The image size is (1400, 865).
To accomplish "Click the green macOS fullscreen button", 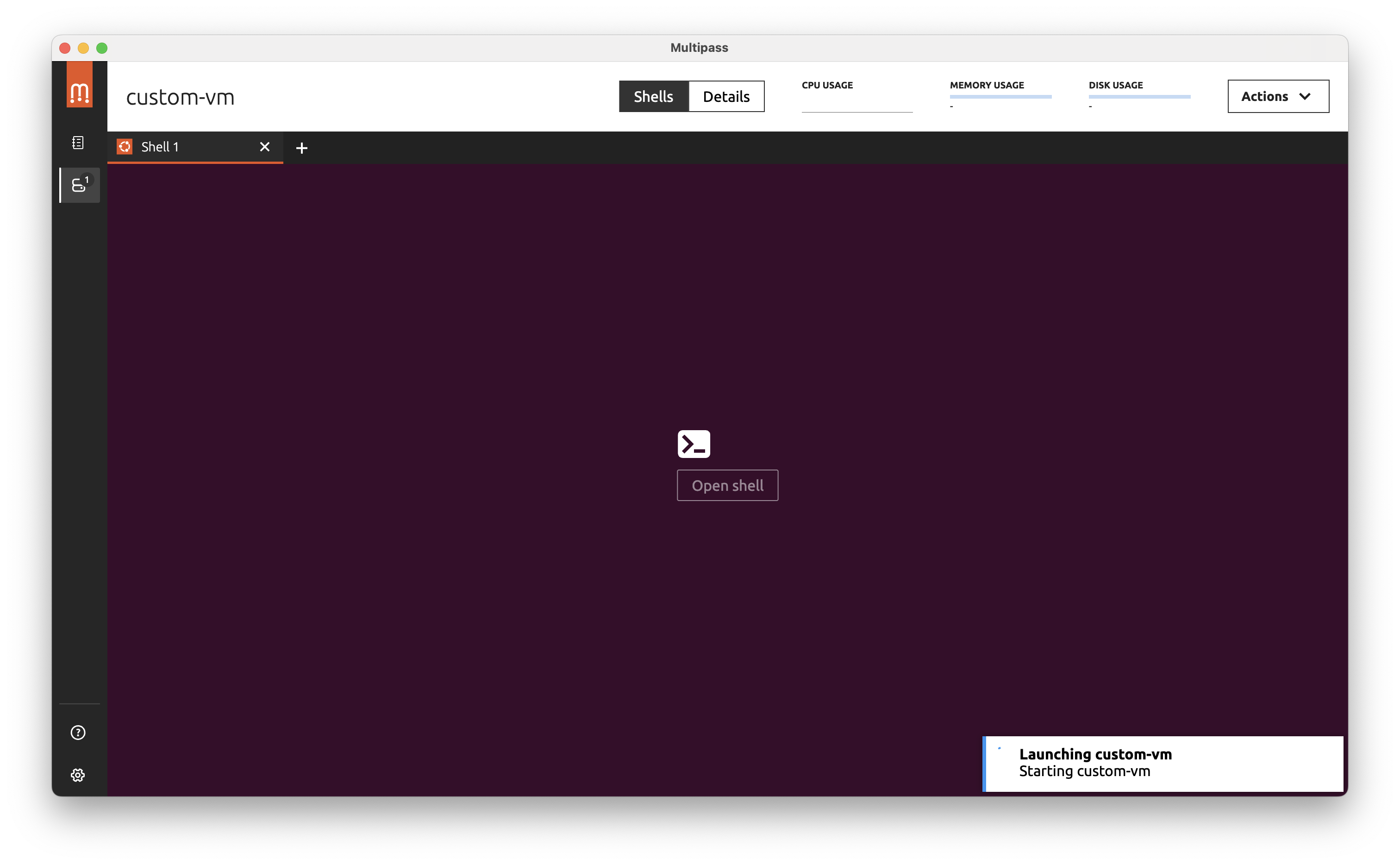I will click(102, 48).
